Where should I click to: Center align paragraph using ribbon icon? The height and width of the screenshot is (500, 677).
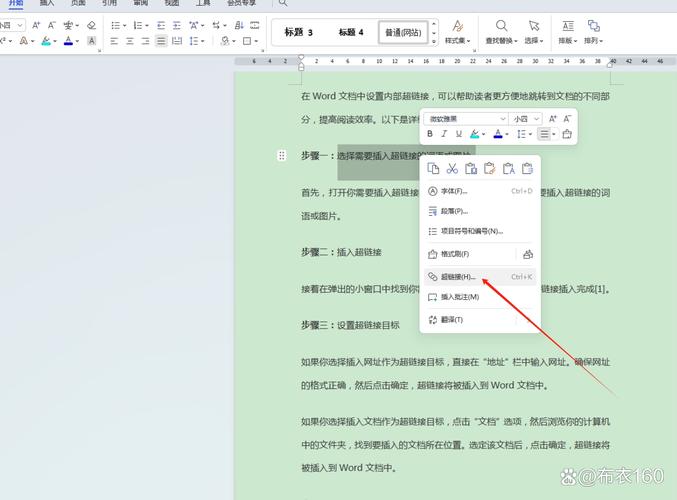(x=130, y=41)
